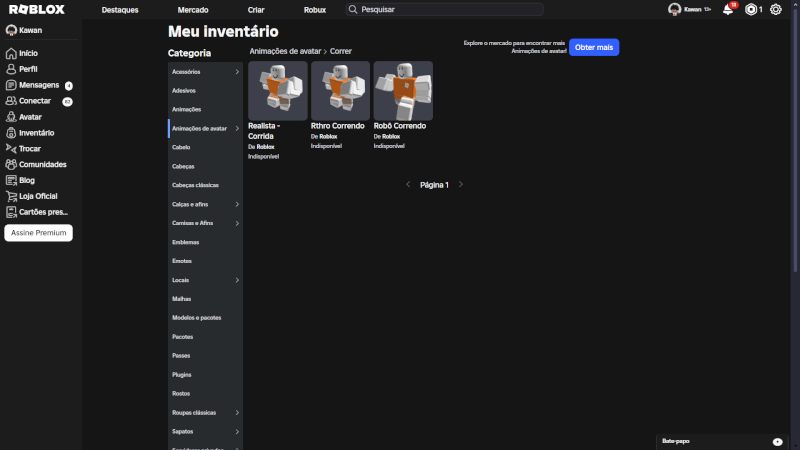Open the Rthro Correndo item link
The height and width of the screenshot is (450, 800).
click(337, 126)
